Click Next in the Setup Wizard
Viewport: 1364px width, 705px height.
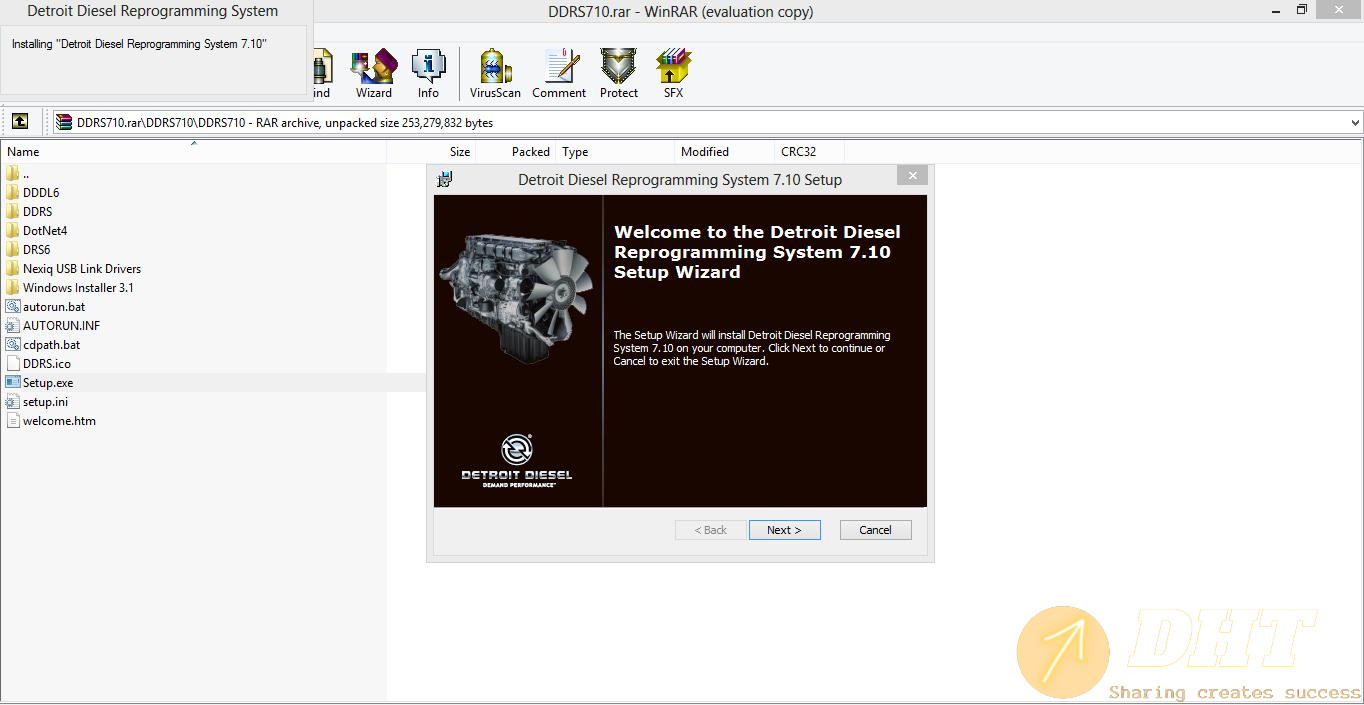pos(784,530)
